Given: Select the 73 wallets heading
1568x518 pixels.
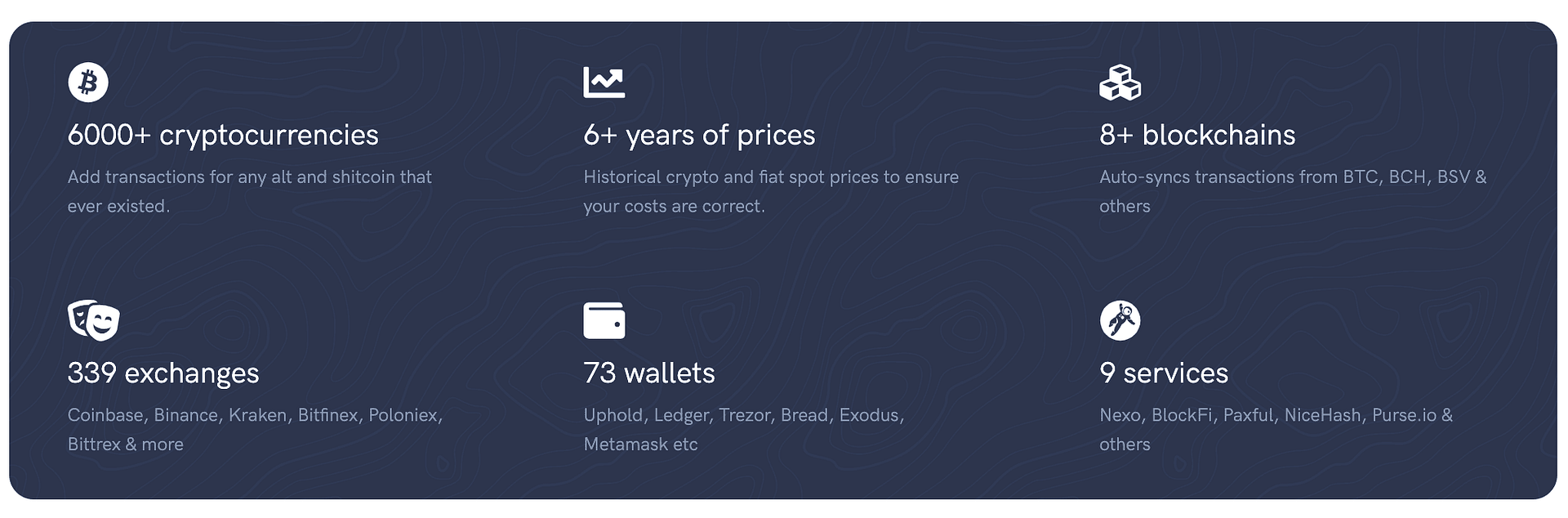Looking at the screenshot, I should point(649,373).
